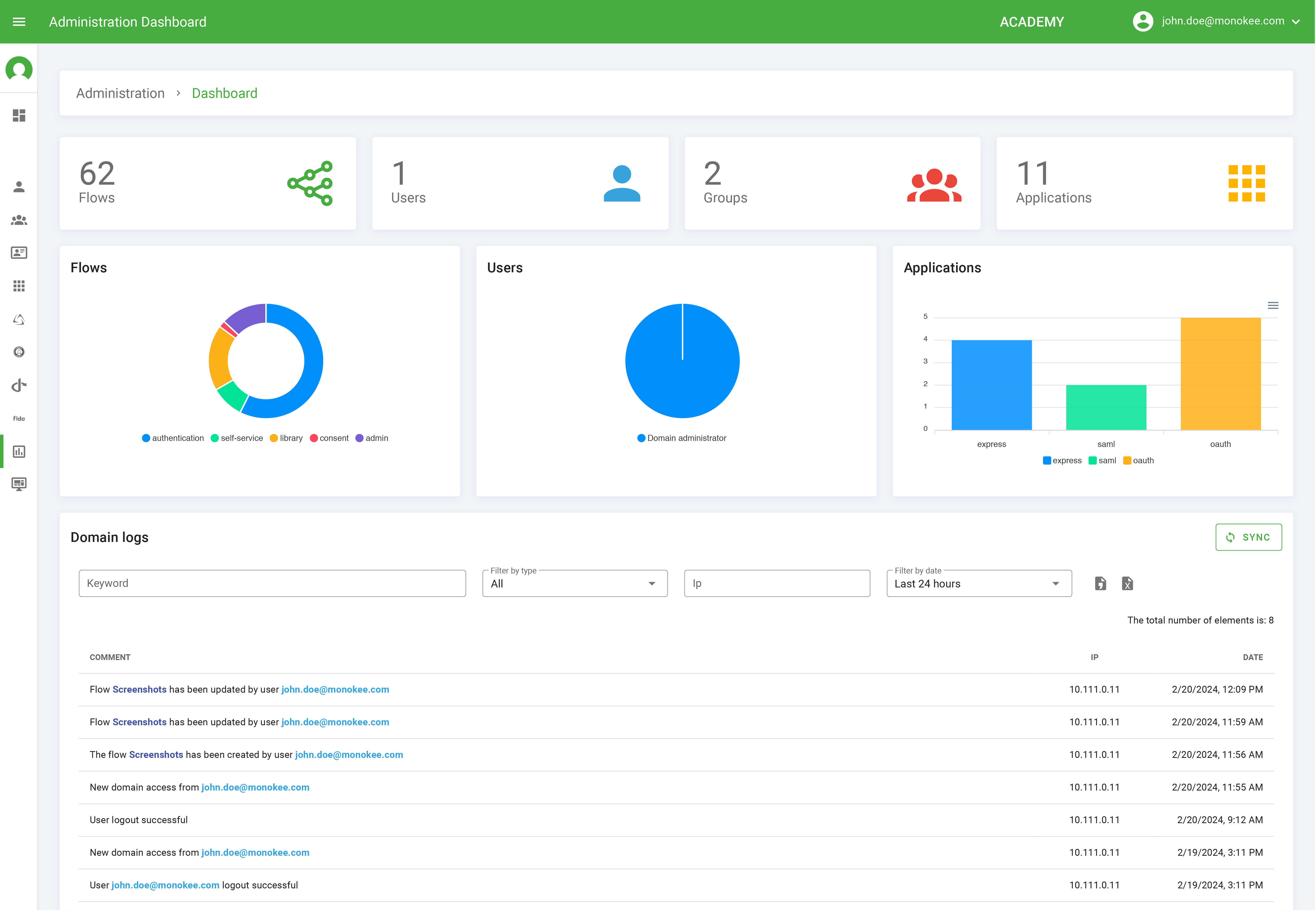Open the circular badge sidebar icon
The height and width of the screenshot is (911, 1316).
19,352
